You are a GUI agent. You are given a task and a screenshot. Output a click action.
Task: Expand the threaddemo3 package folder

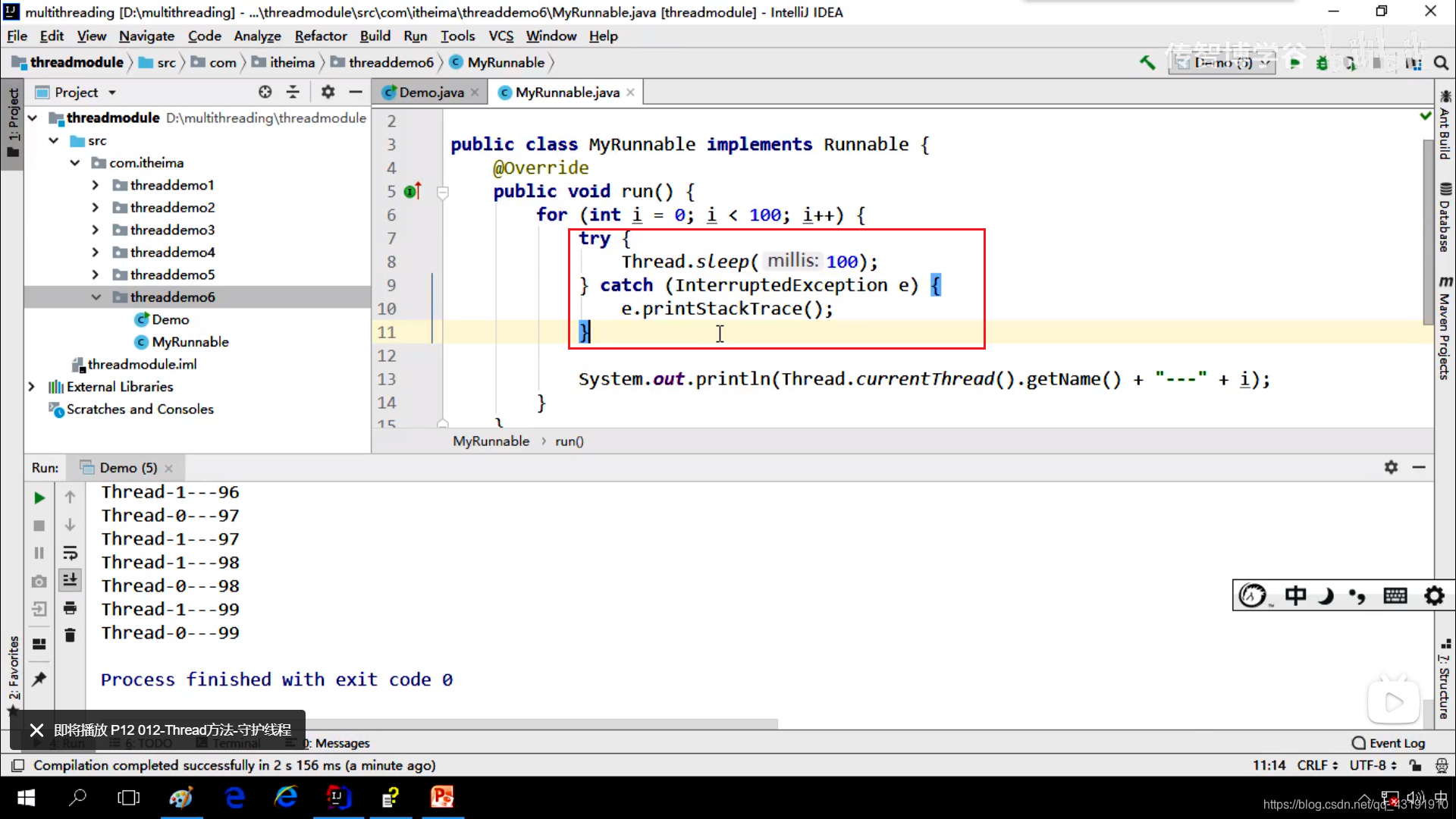pyautogui.click(x=95, y=230)
